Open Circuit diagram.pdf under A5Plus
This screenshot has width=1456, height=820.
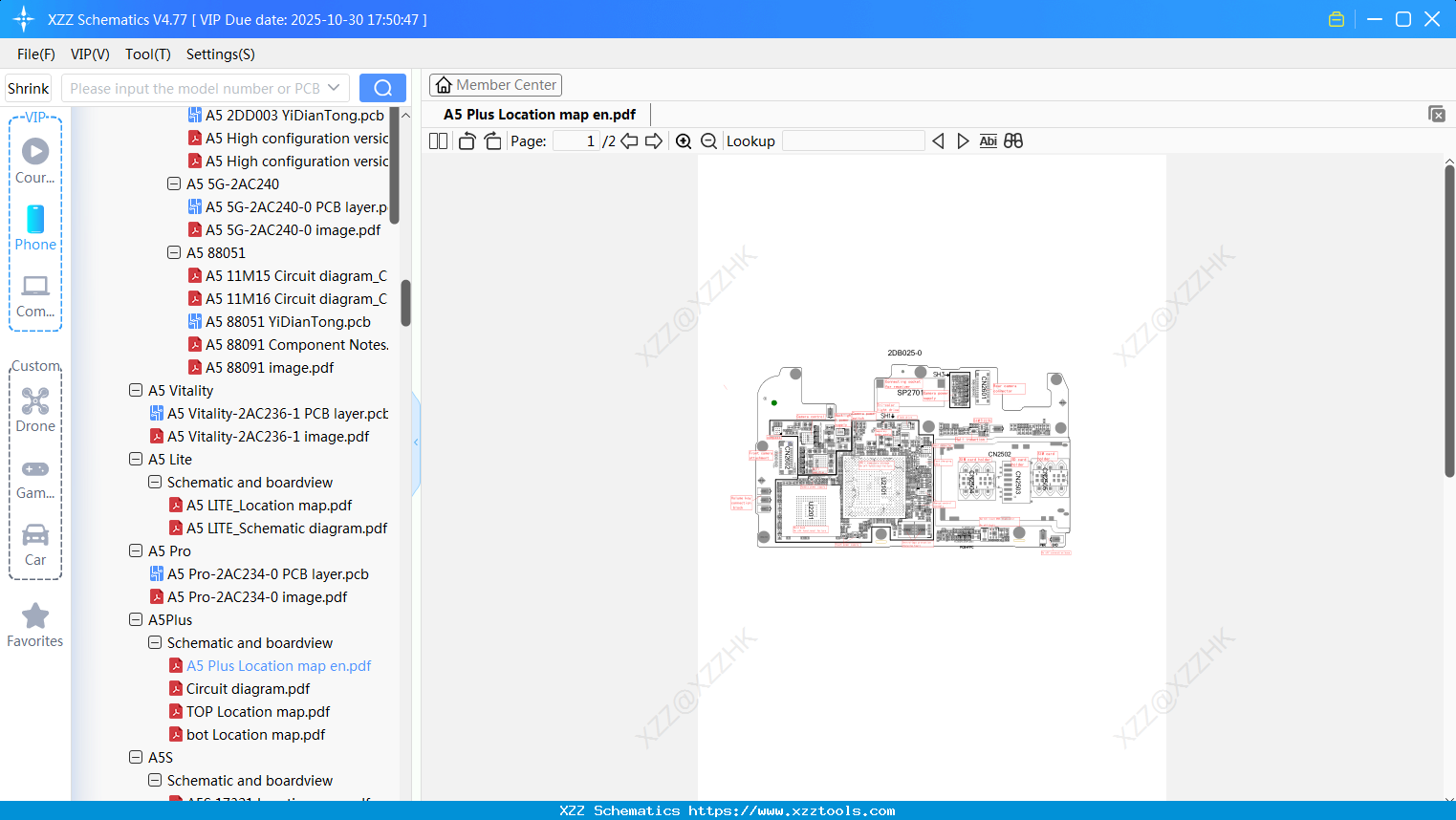click(240, 688)
